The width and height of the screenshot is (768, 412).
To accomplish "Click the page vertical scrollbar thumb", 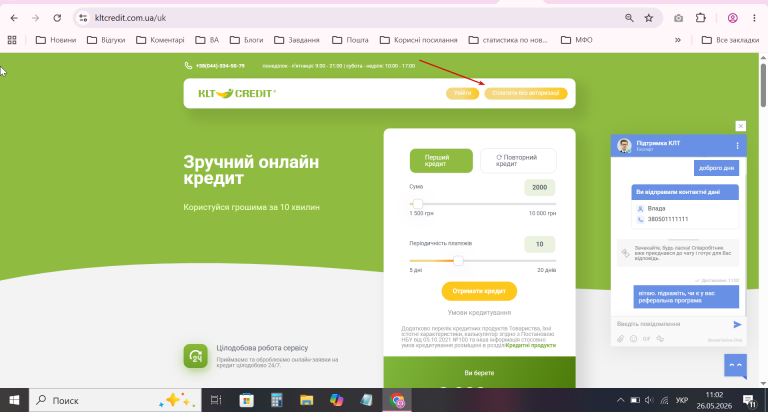I will (764, 85).
